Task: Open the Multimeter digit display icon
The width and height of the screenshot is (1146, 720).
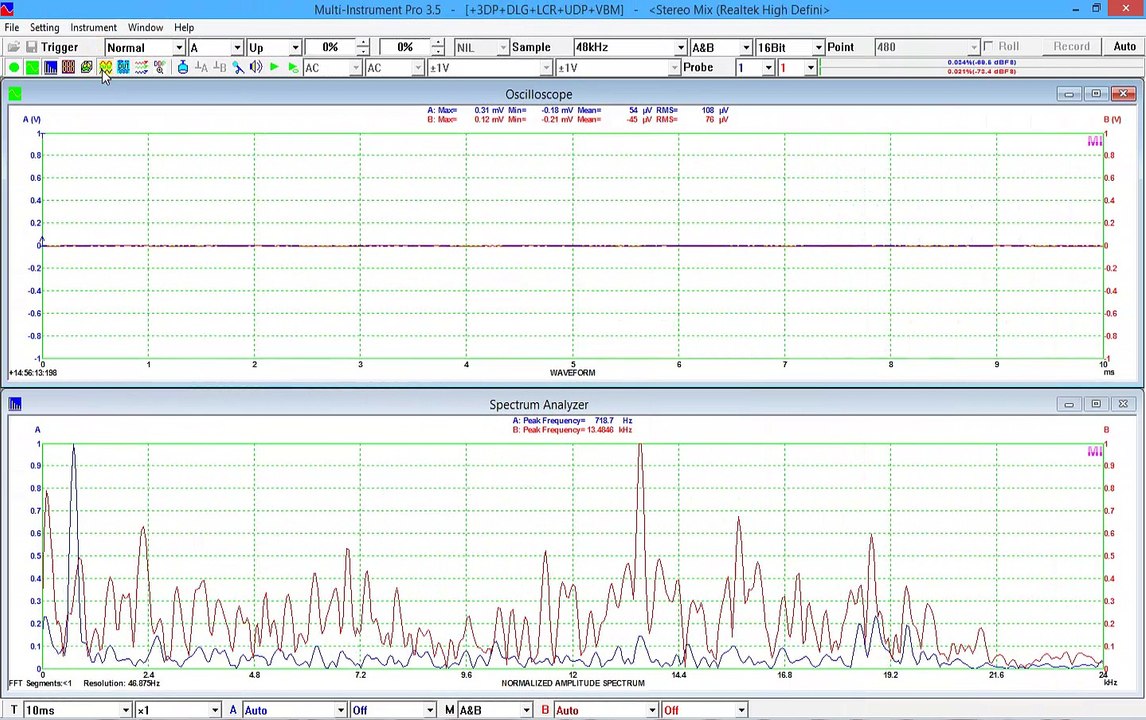Action: tap(68, 68)
